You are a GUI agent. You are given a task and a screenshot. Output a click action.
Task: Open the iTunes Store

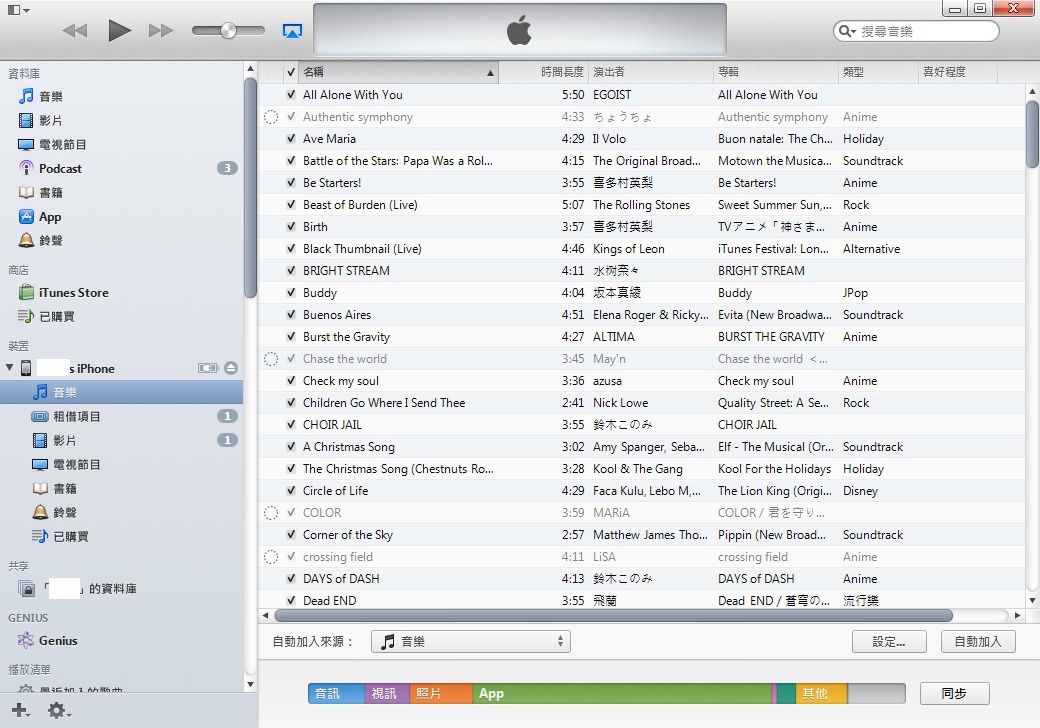point(64,292)
